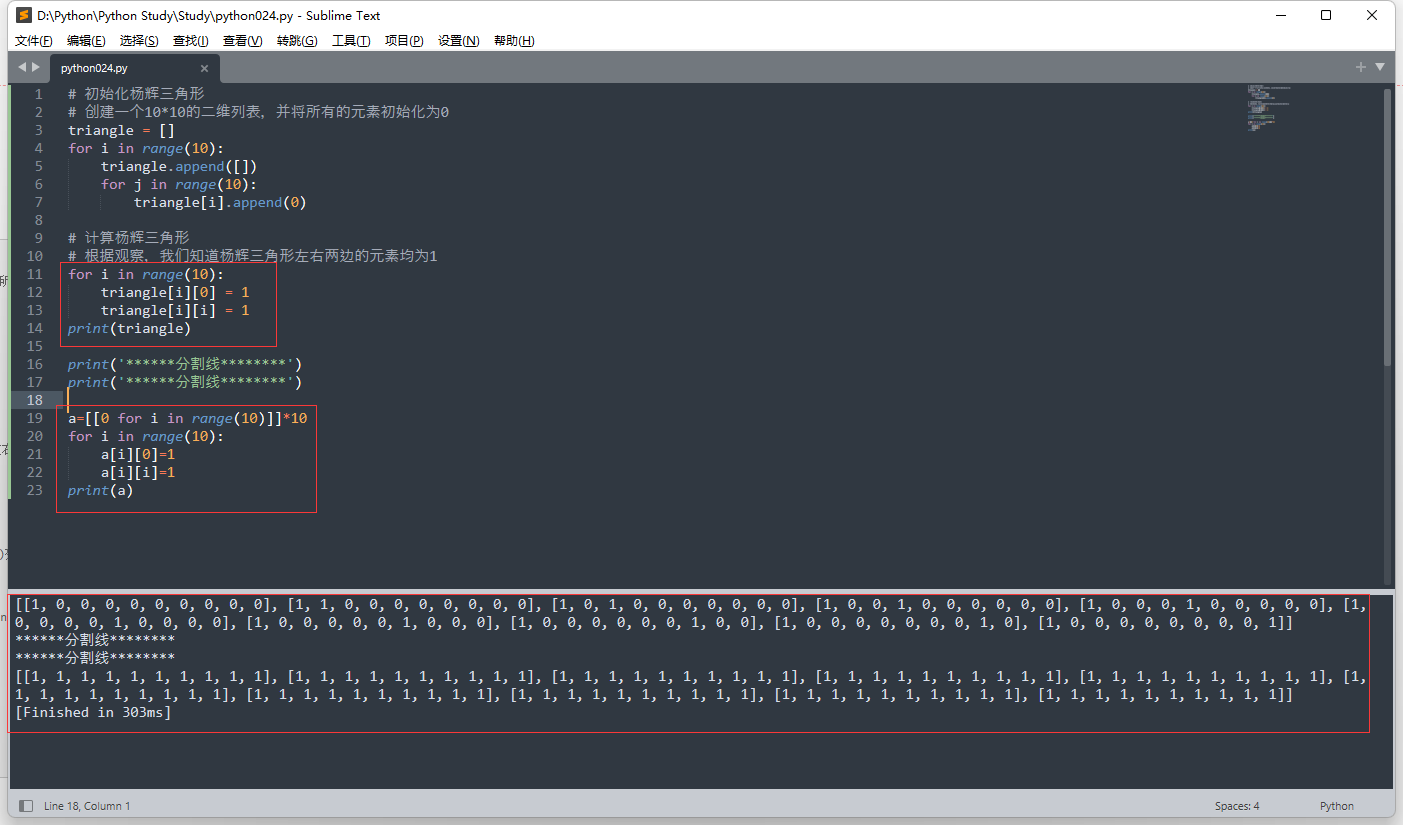Click the Spaces: 4 indentation setting
1403x825 pixels.
(1237, 806)
